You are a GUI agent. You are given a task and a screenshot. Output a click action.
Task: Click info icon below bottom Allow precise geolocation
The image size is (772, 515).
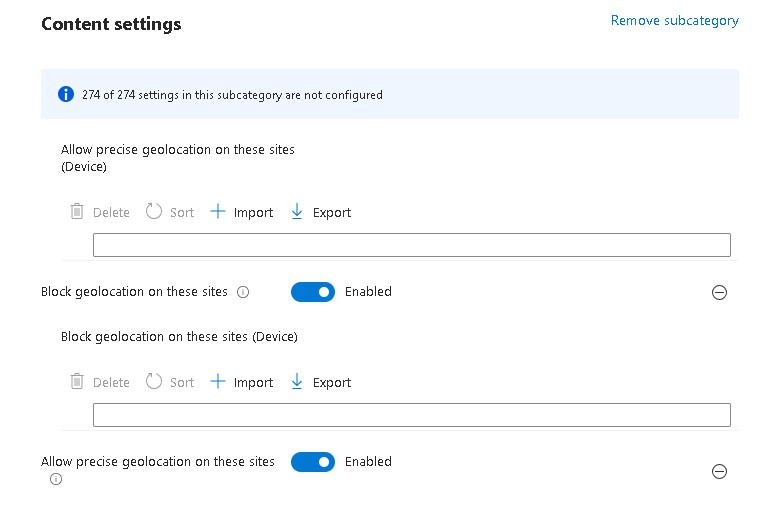56,479
